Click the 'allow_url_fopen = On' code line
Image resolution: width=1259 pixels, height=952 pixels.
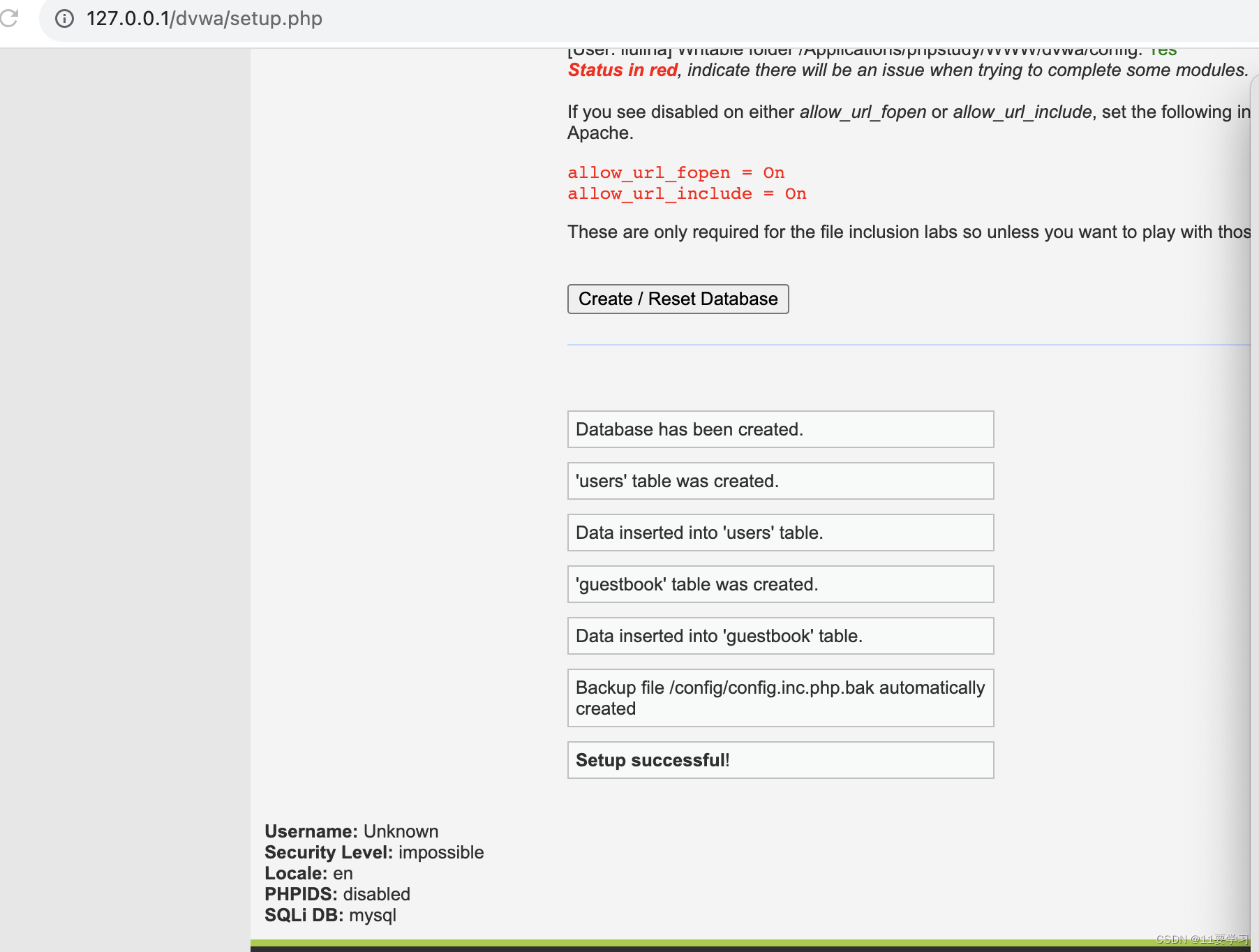(676, 172)
